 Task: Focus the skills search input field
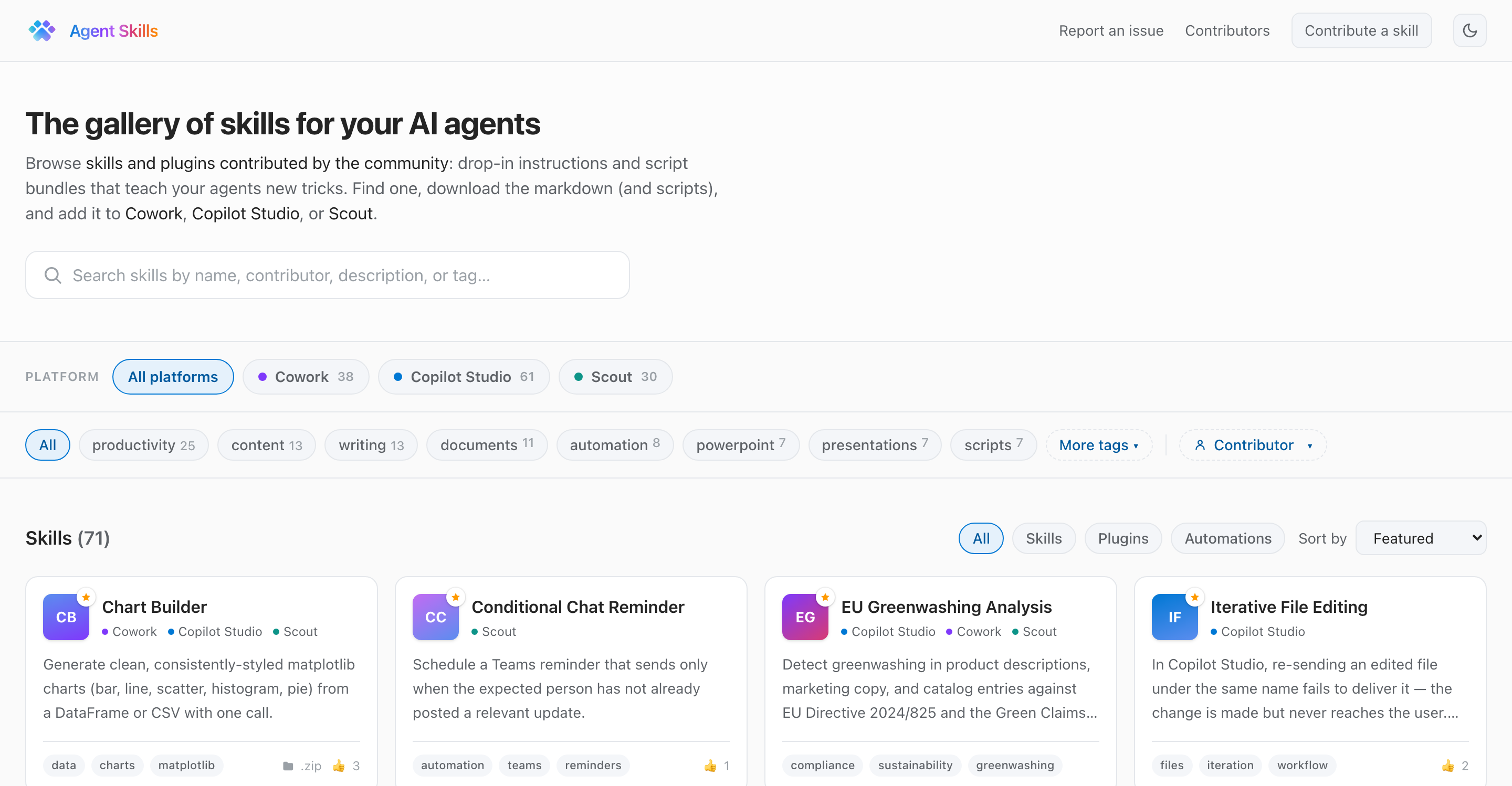coord(328,275)
